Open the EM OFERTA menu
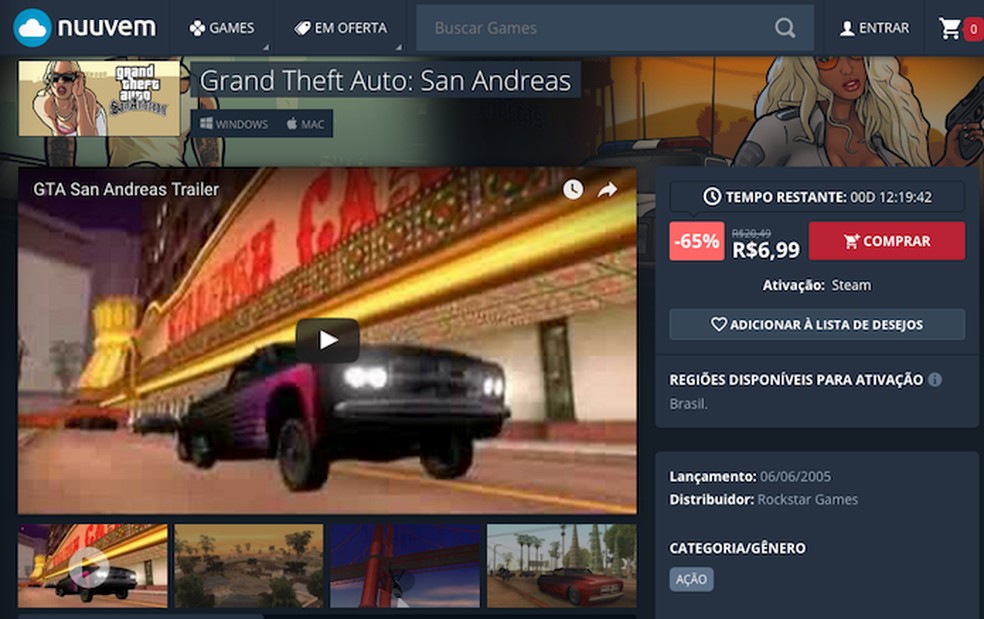 tap(341, 28)
